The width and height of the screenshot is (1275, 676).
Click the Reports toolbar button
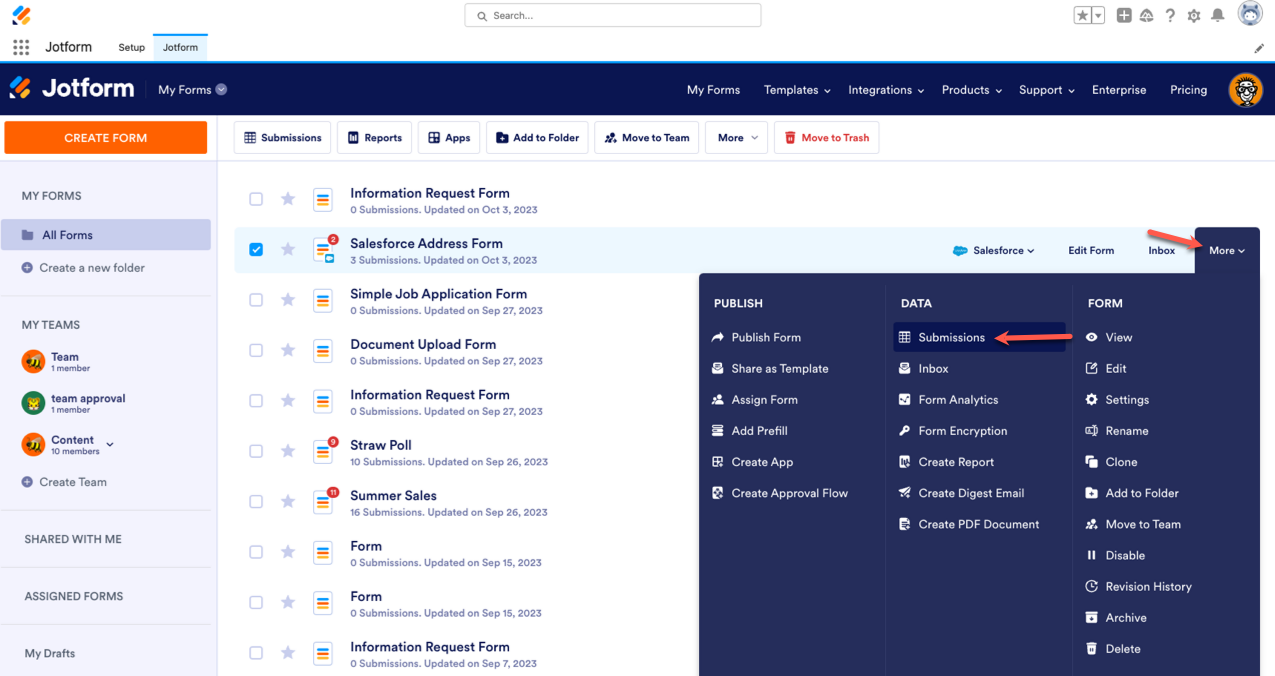[x=374, y=138]
